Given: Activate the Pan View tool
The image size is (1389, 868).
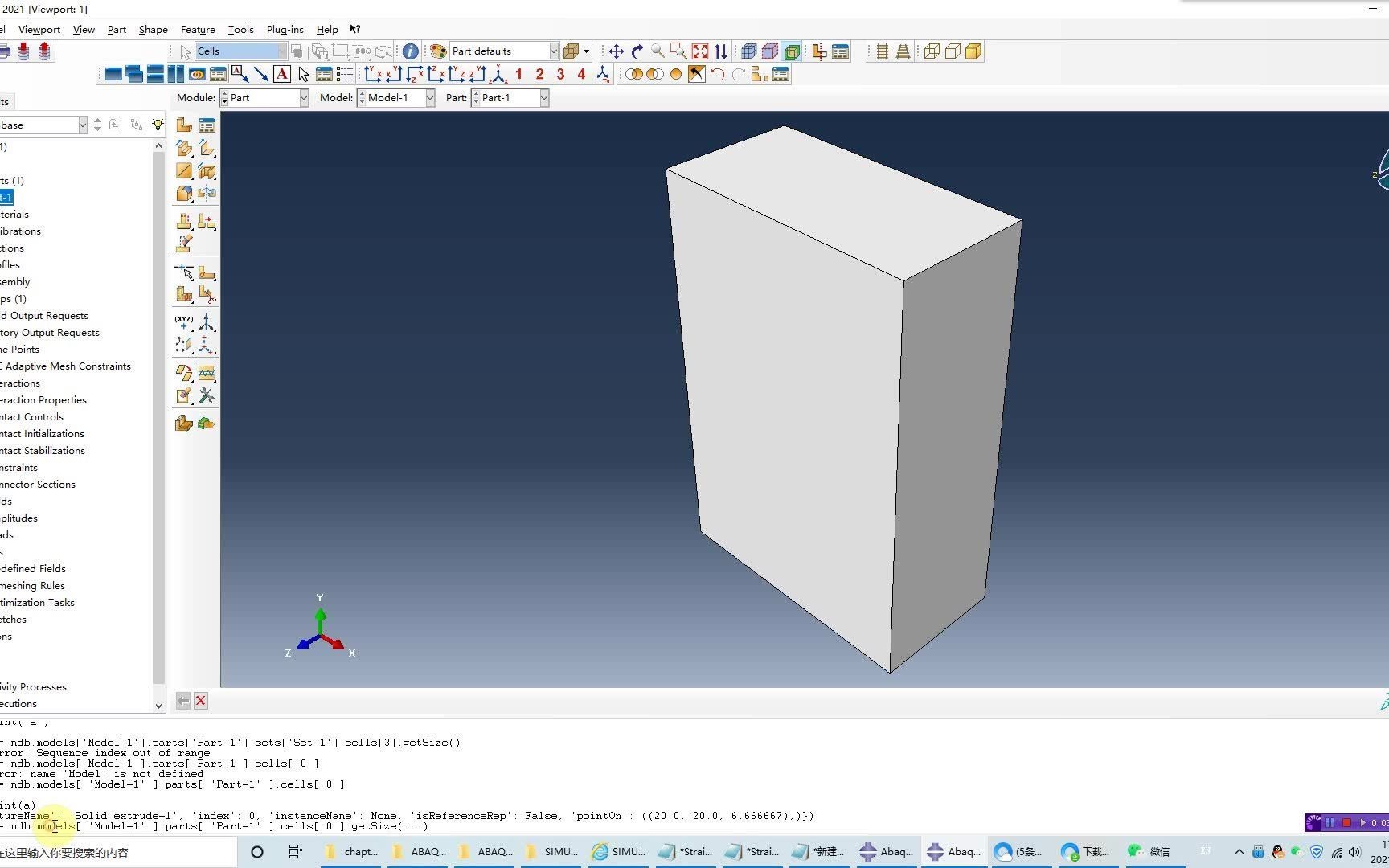Looking at the screenshot, I should 616,51.
